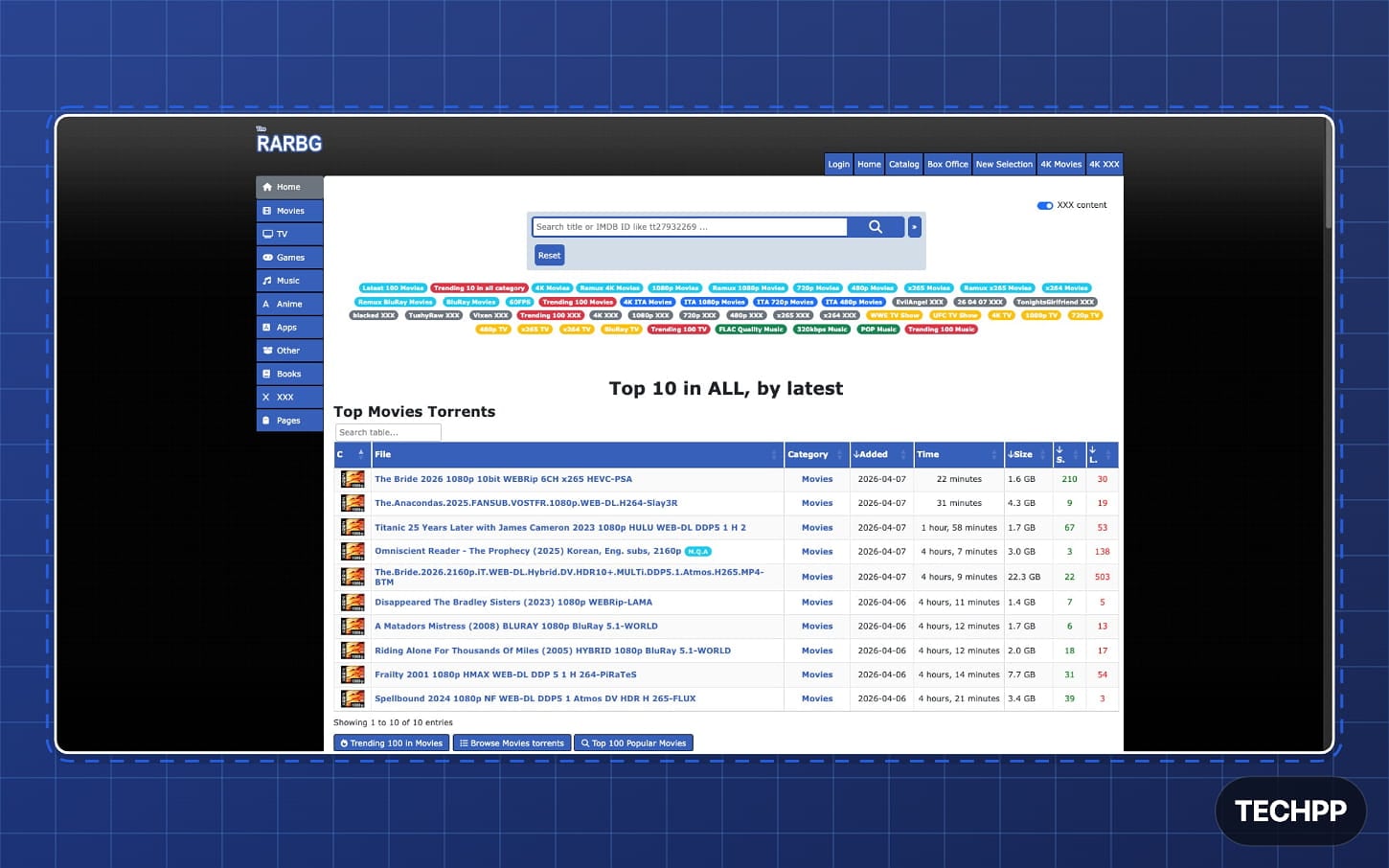The image size is (1389, 868).
Task: Click the N.Q.A badge on Omniscient Reader
Action: (698, 552)
